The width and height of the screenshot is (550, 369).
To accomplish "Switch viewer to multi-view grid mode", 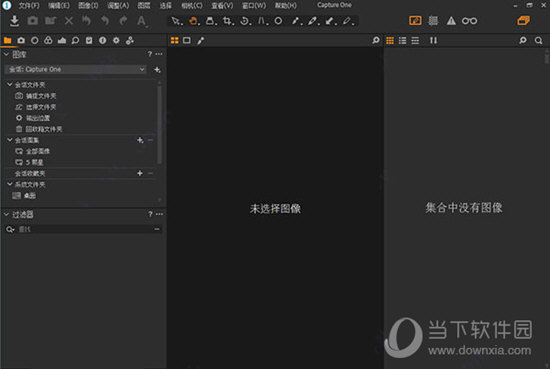I will (174, 41).
